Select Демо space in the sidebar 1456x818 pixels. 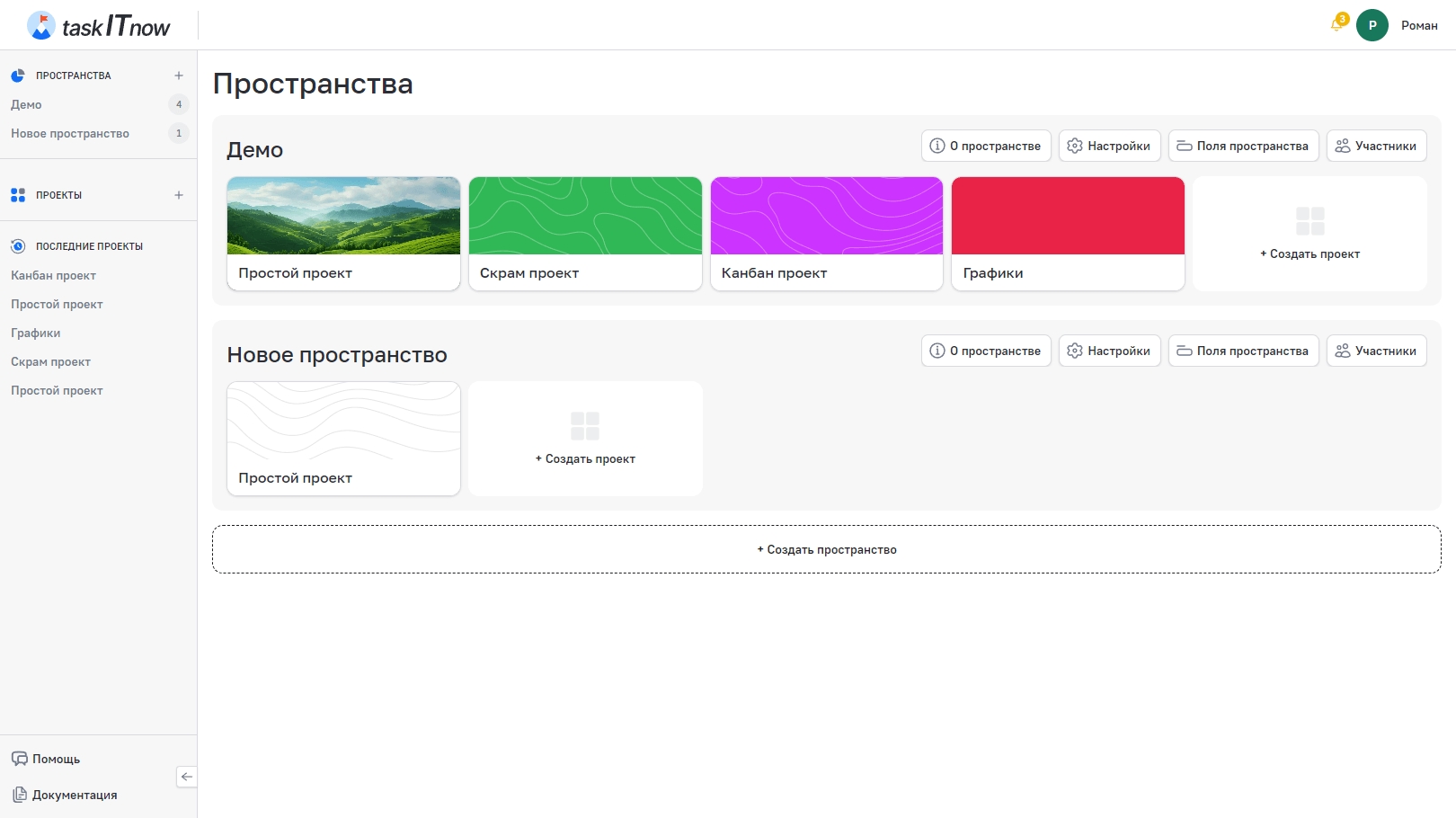click(27, 104)
